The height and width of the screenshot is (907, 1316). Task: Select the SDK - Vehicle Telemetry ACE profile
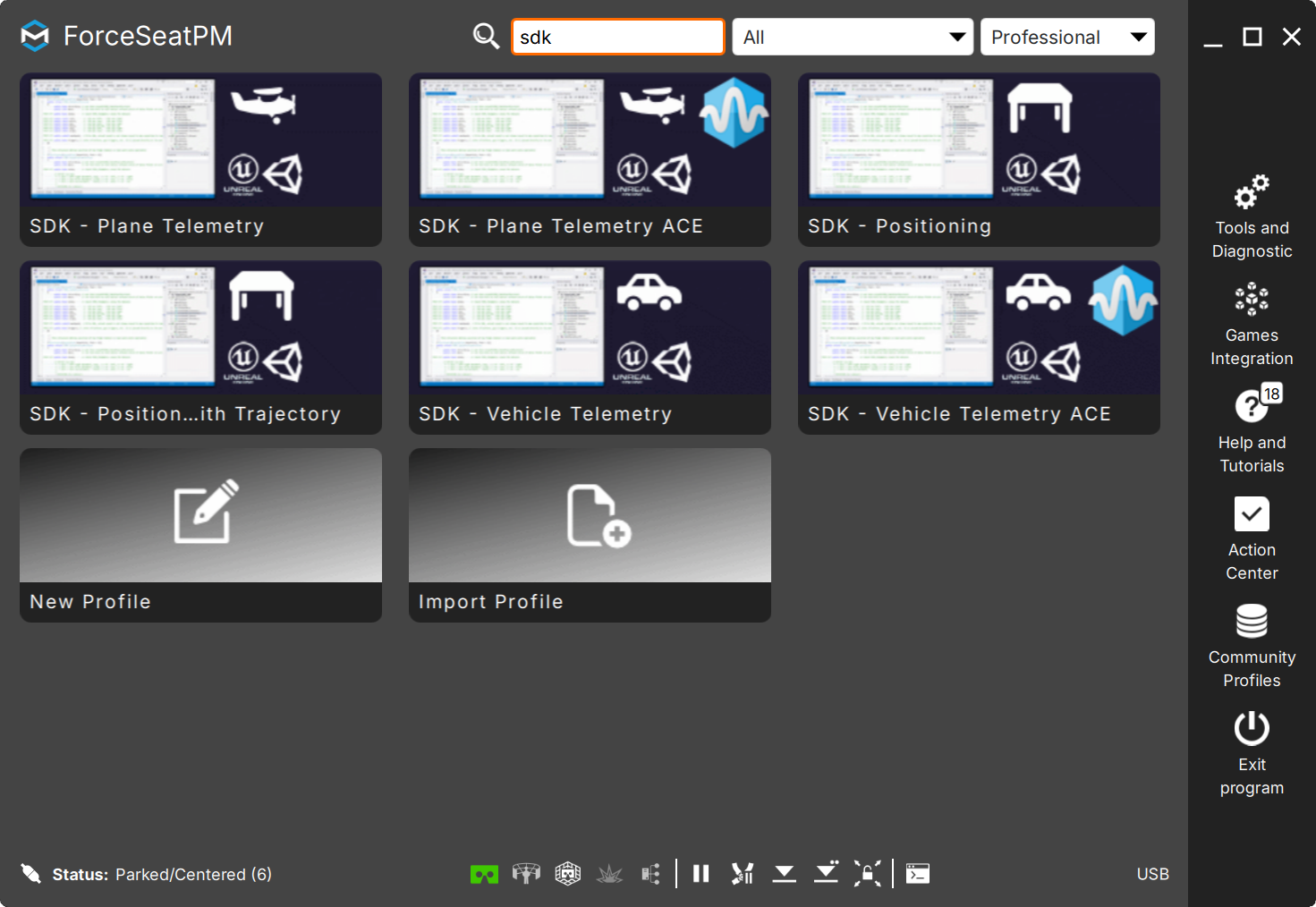[979, 347]
